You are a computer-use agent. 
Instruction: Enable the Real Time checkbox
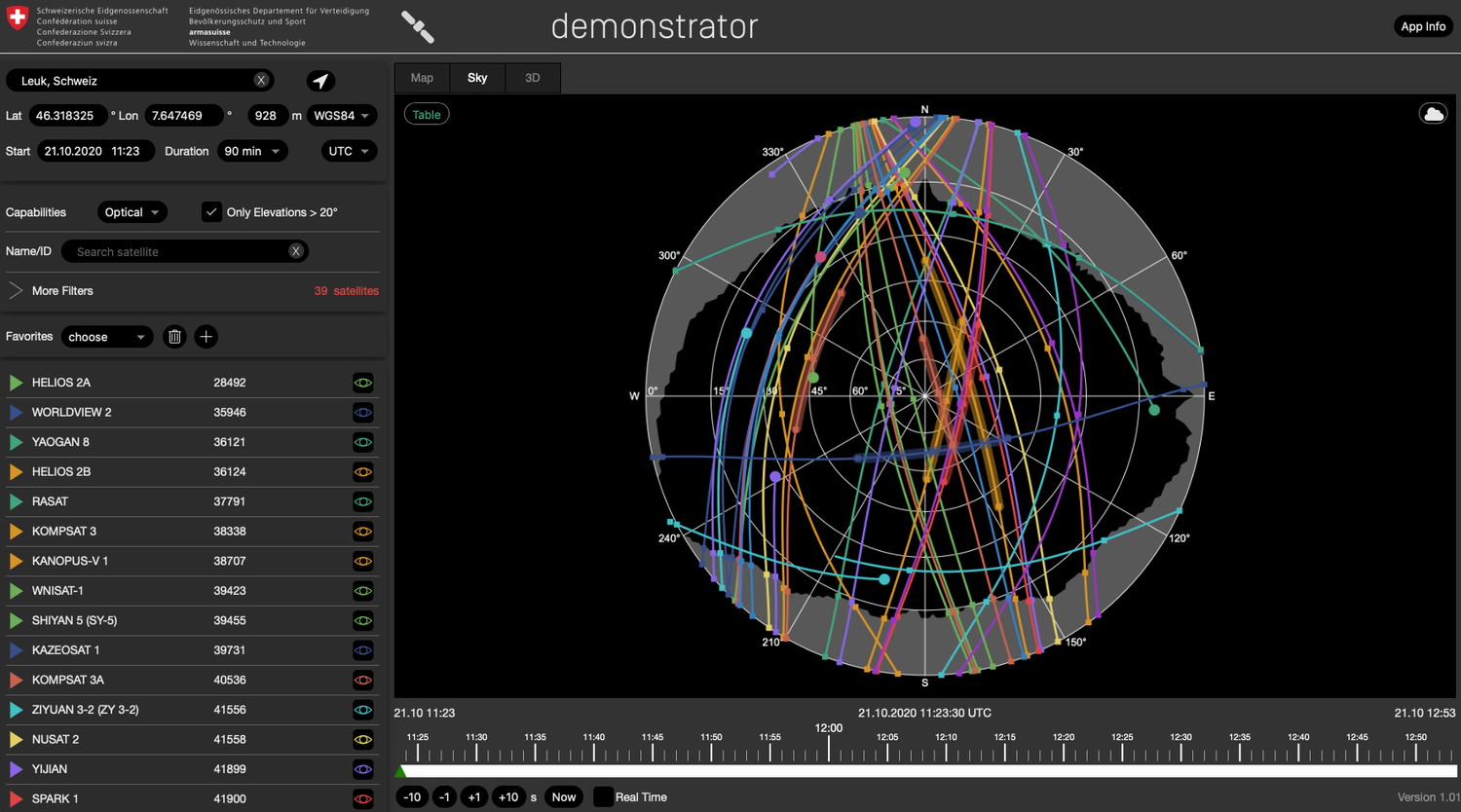(603, 796)
